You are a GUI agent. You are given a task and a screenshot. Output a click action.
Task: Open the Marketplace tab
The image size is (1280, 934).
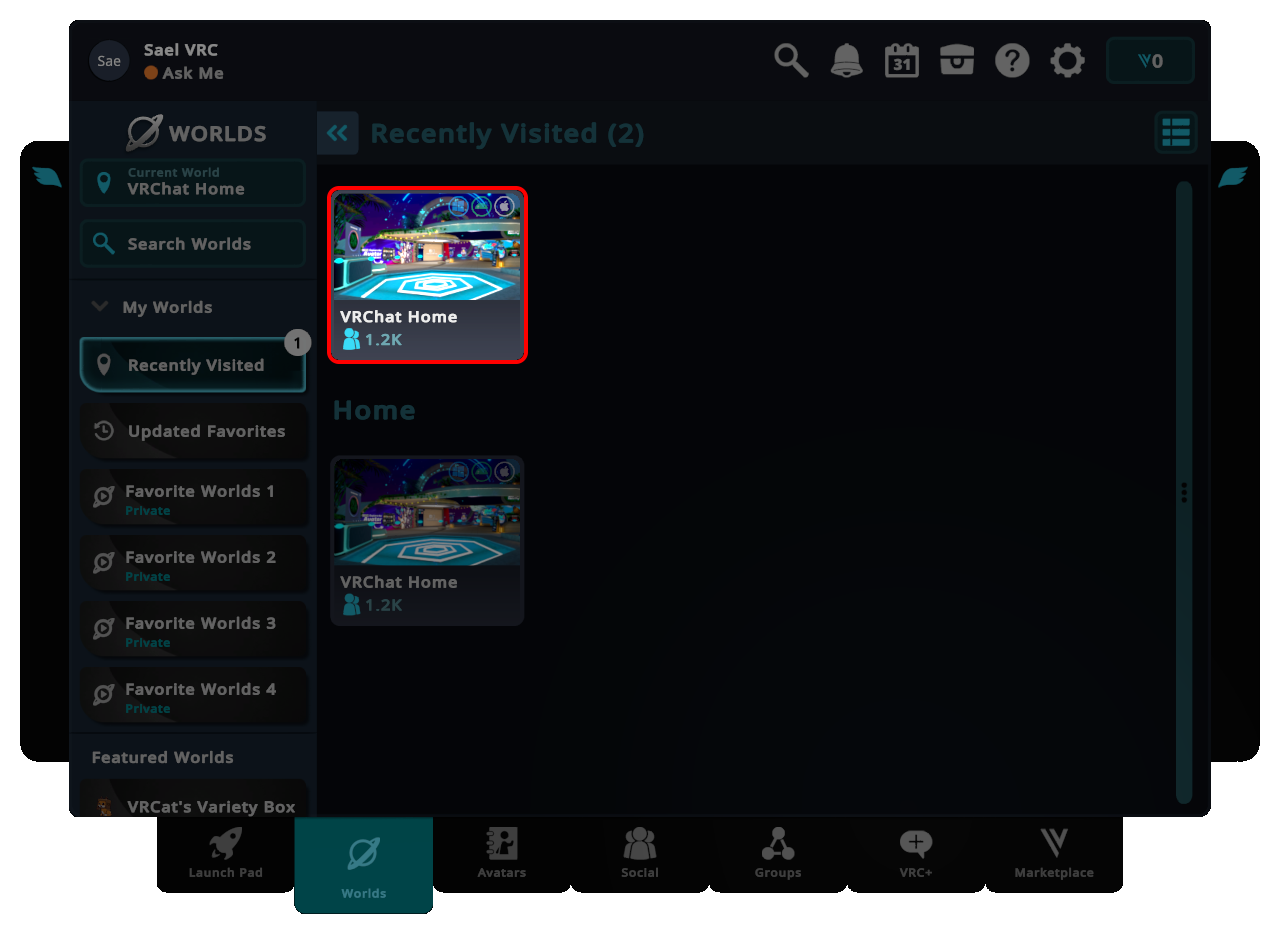[1053, 854]
